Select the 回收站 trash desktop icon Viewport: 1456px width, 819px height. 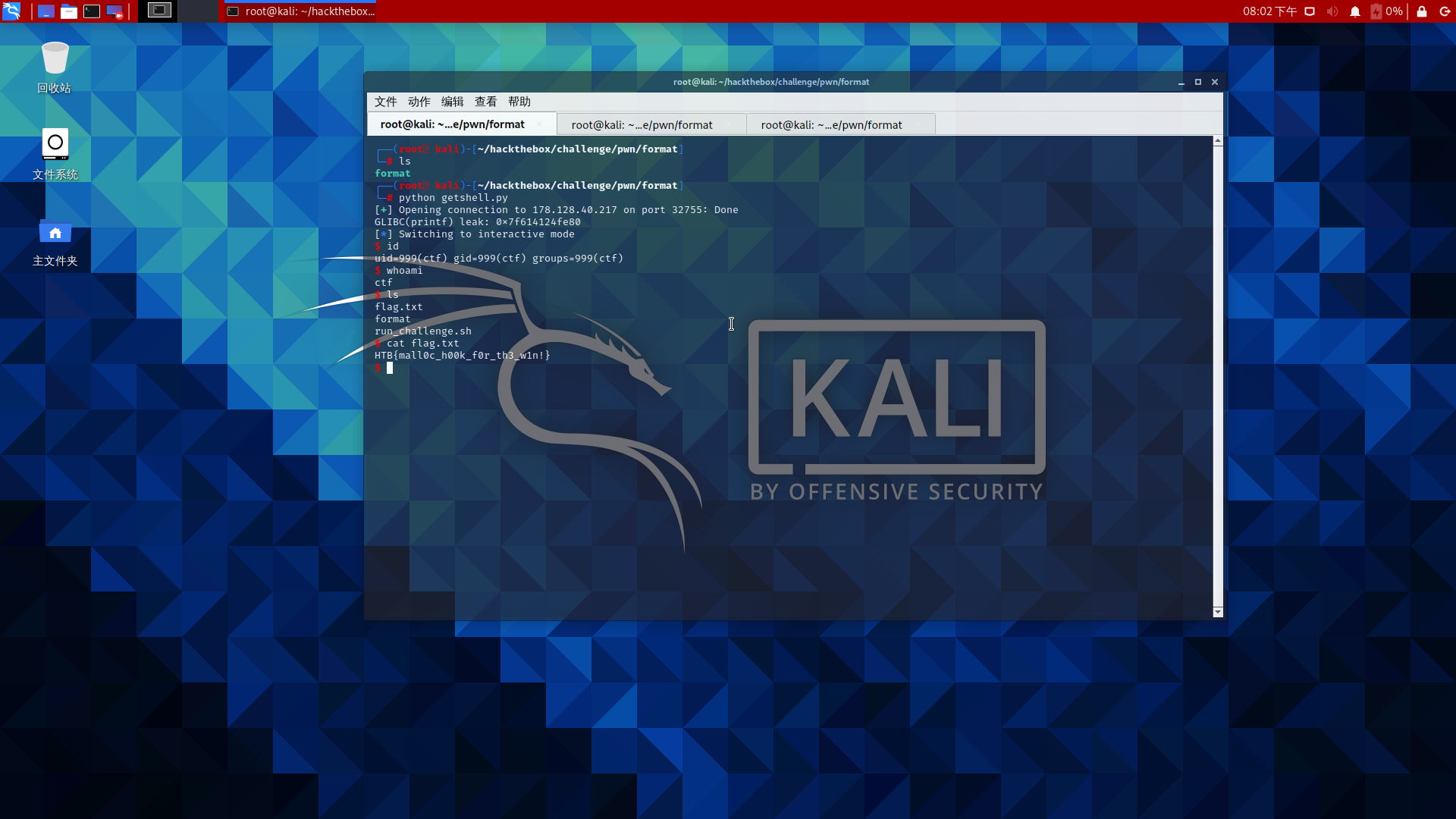[55, 67]
